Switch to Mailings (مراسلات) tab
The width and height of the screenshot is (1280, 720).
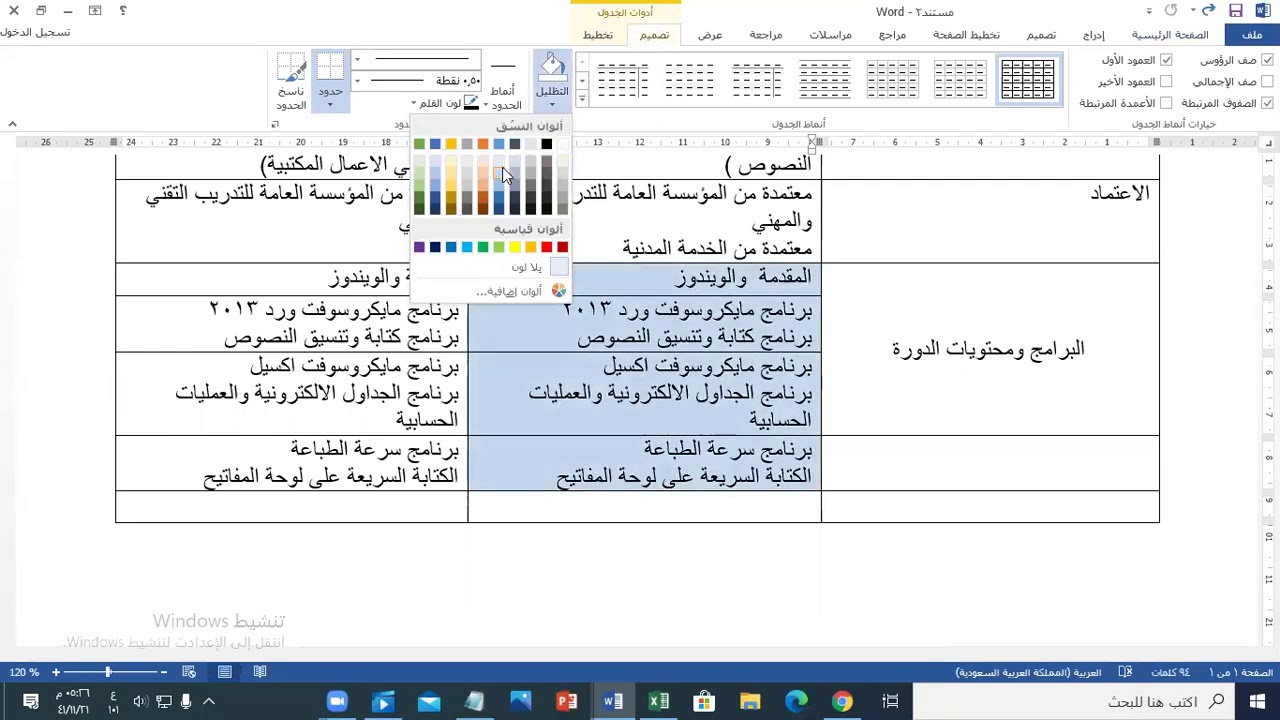tap(831, 35)
